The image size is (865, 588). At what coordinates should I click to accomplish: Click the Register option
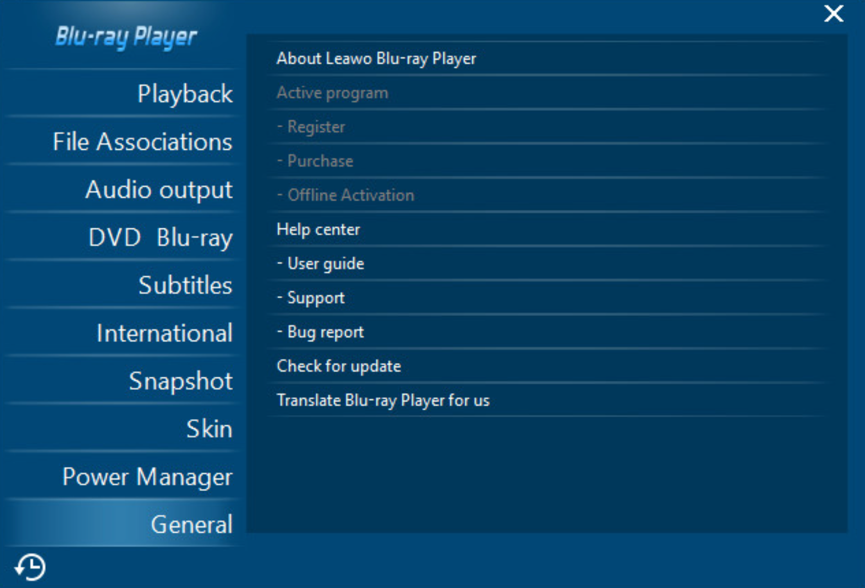coord(547,127)
